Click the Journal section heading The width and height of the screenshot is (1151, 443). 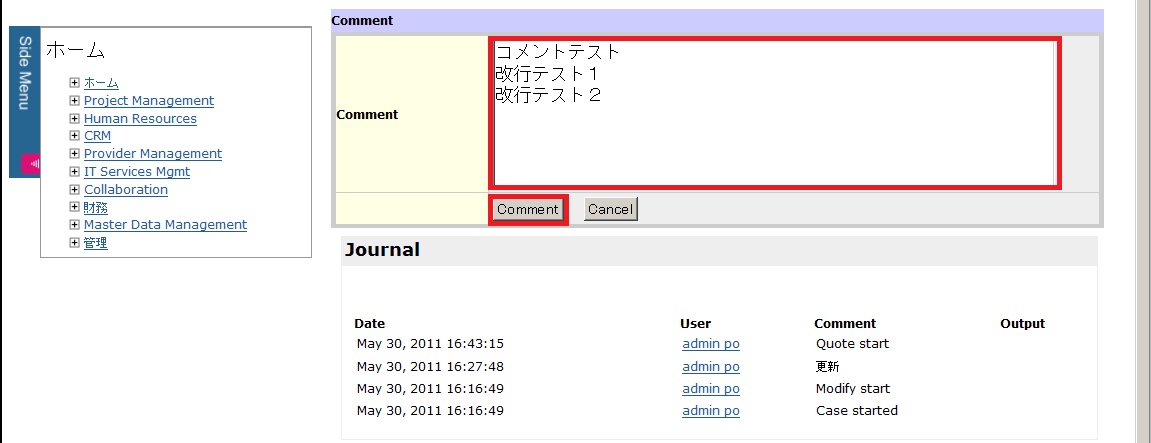coord(382,250)
